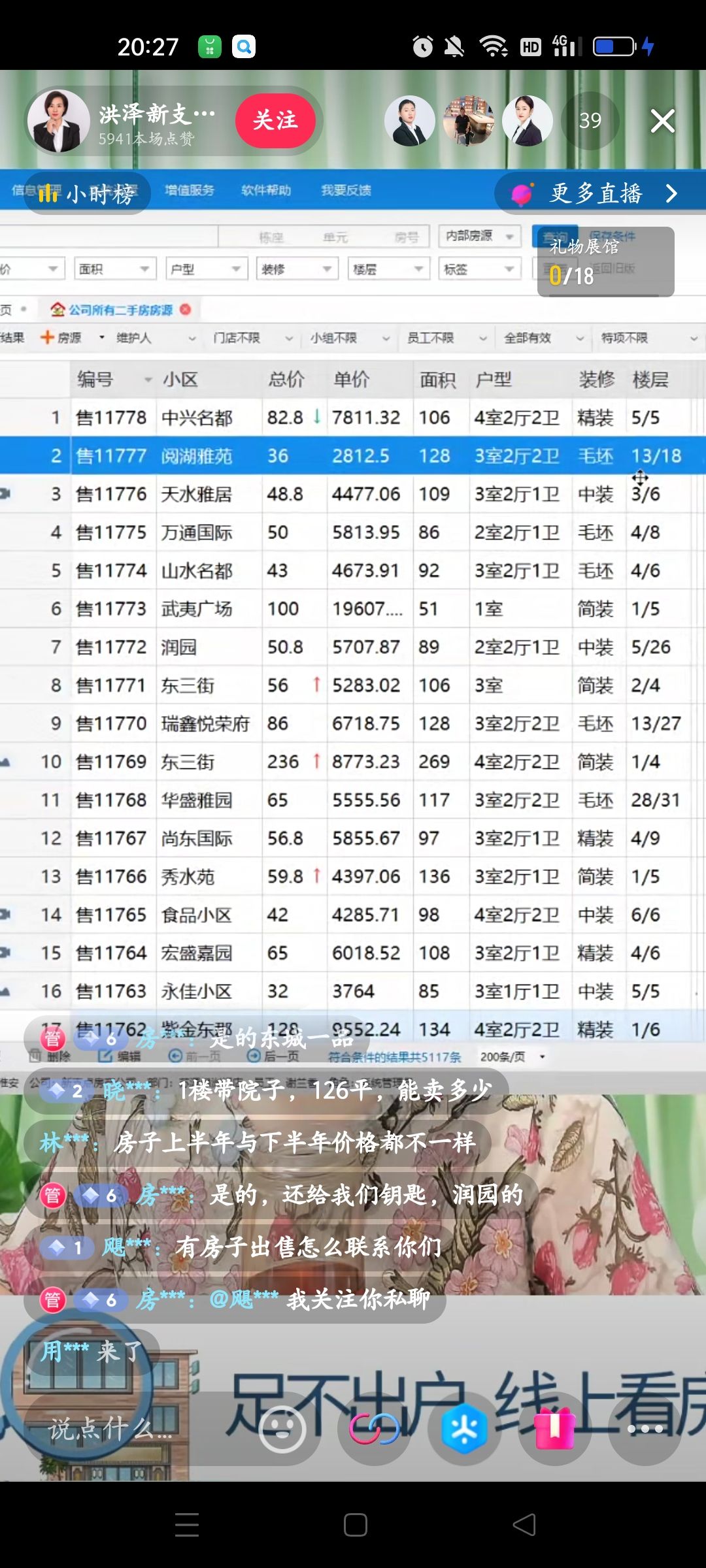Expand the 内部房源 dropdown
This screenshot has width=706, height=1568.
coord(480,236)
